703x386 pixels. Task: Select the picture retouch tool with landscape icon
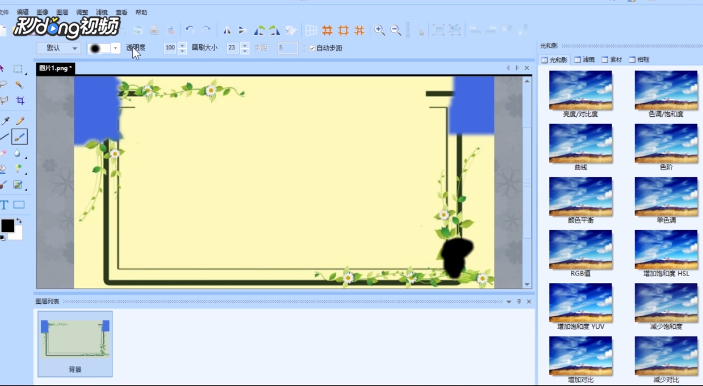pos(17,185)
